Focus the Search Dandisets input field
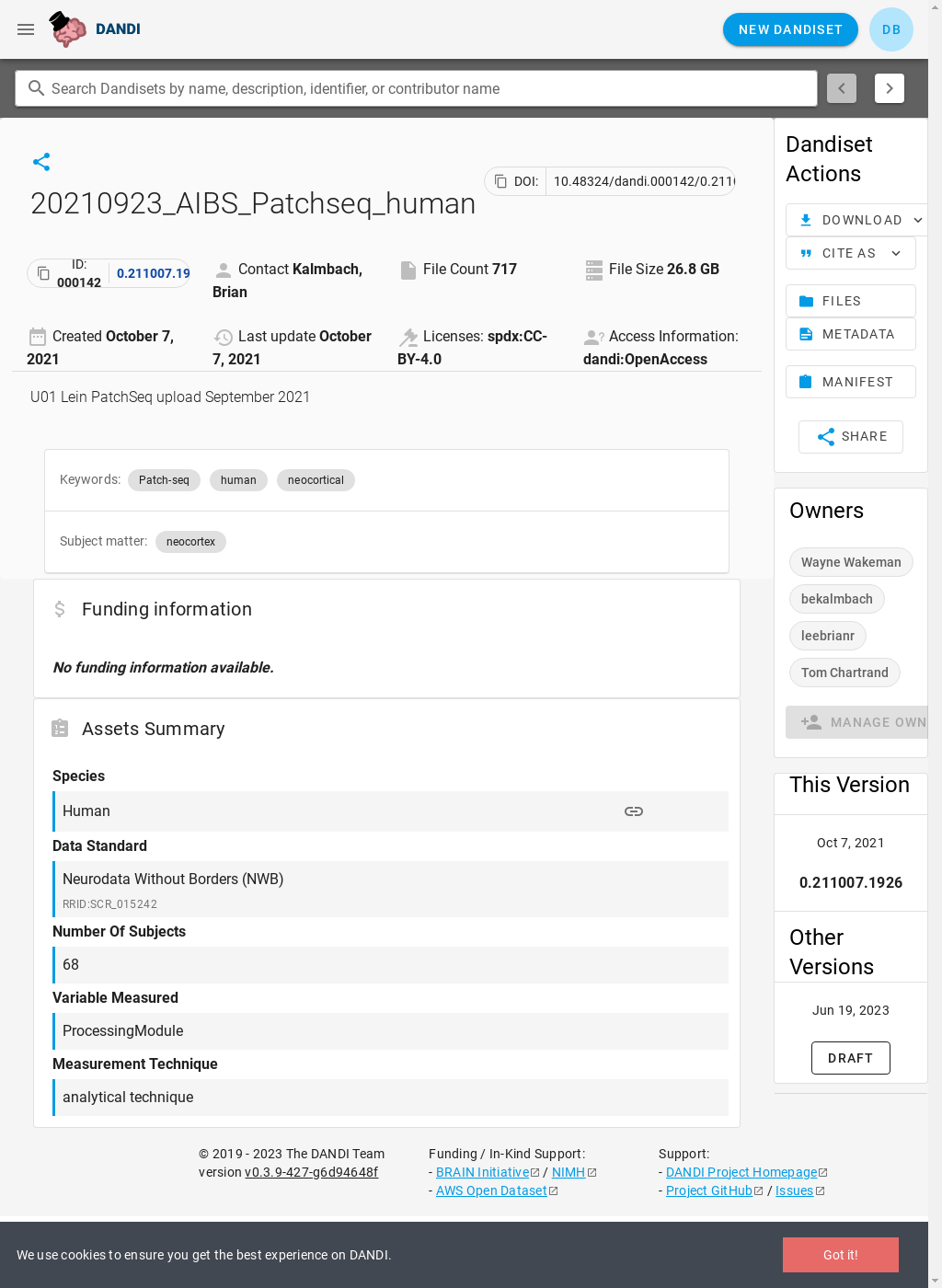This screenshot has height=1288, width=942. (416, 88)
